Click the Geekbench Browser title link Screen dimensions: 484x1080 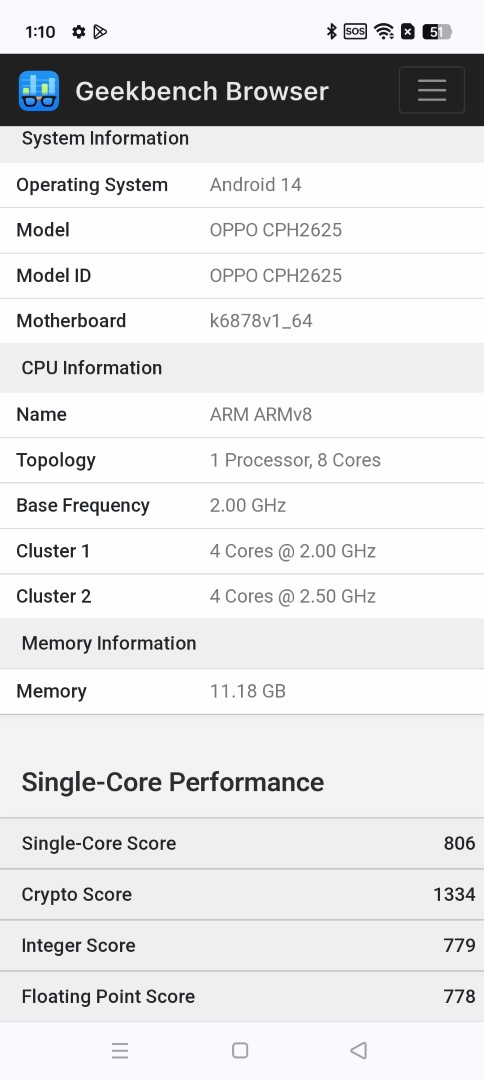coord(202,91)
